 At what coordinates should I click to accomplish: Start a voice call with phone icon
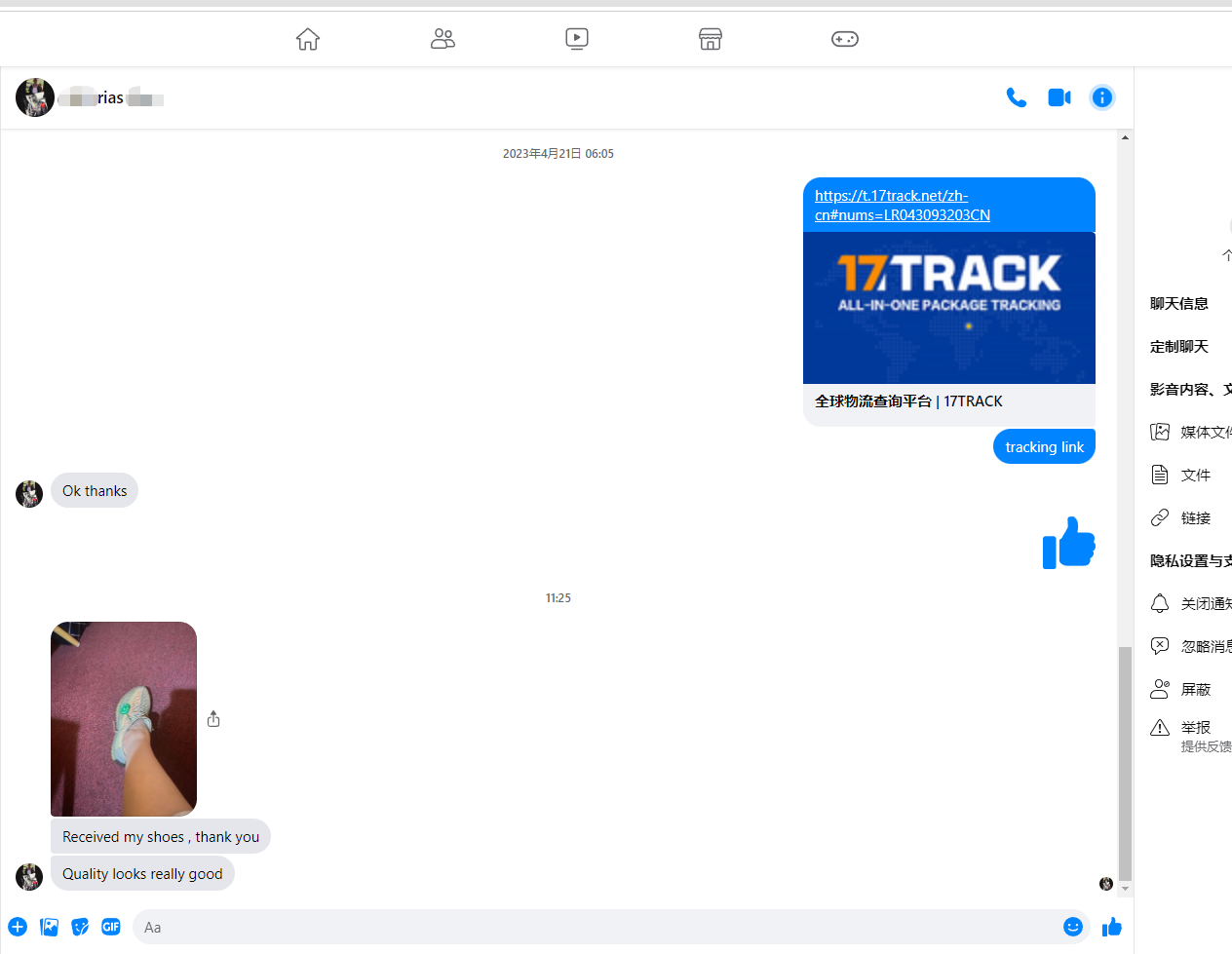(1016, 97)
